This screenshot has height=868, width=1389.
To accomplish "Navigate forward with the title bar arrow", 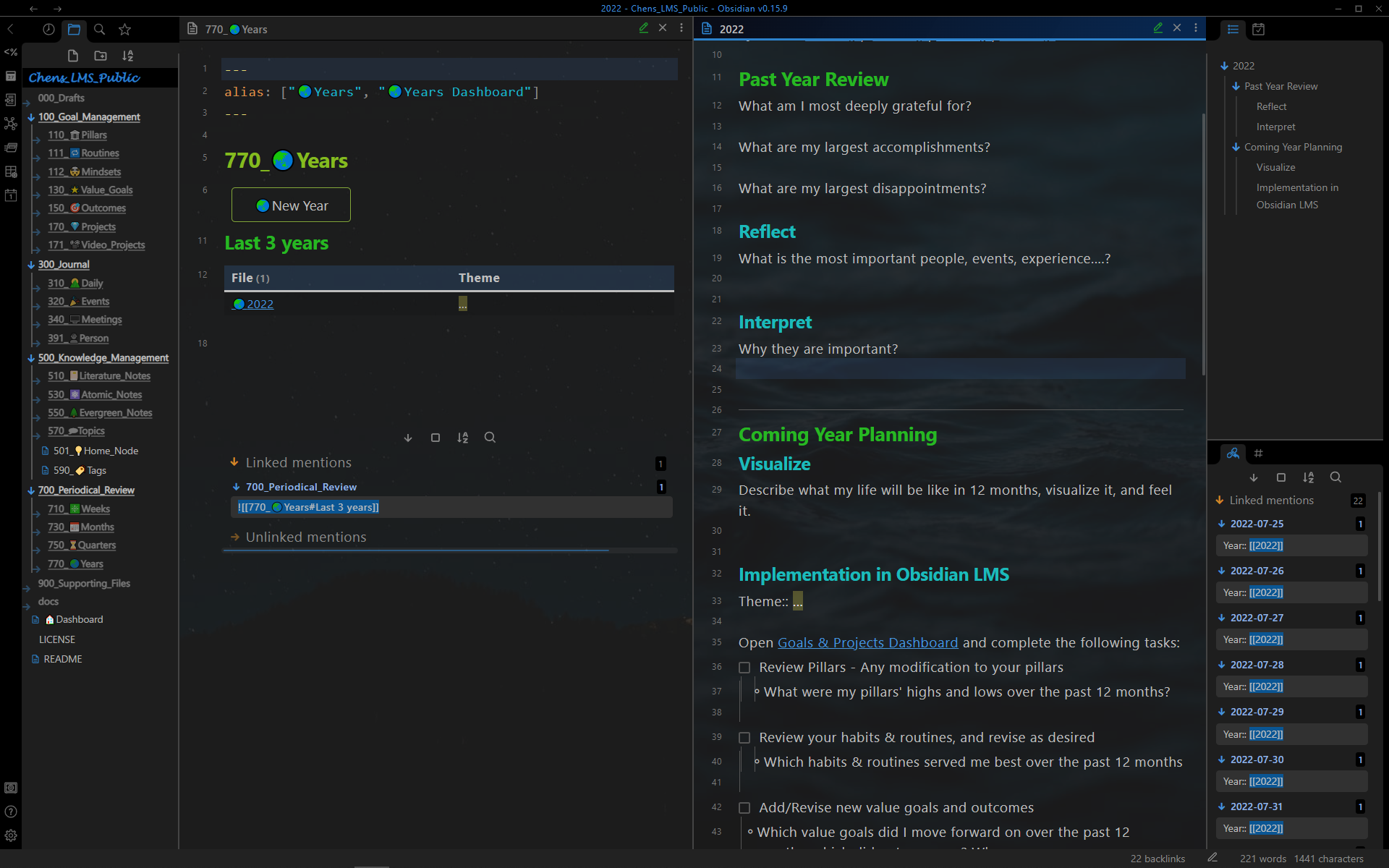I will pos(58,9).
